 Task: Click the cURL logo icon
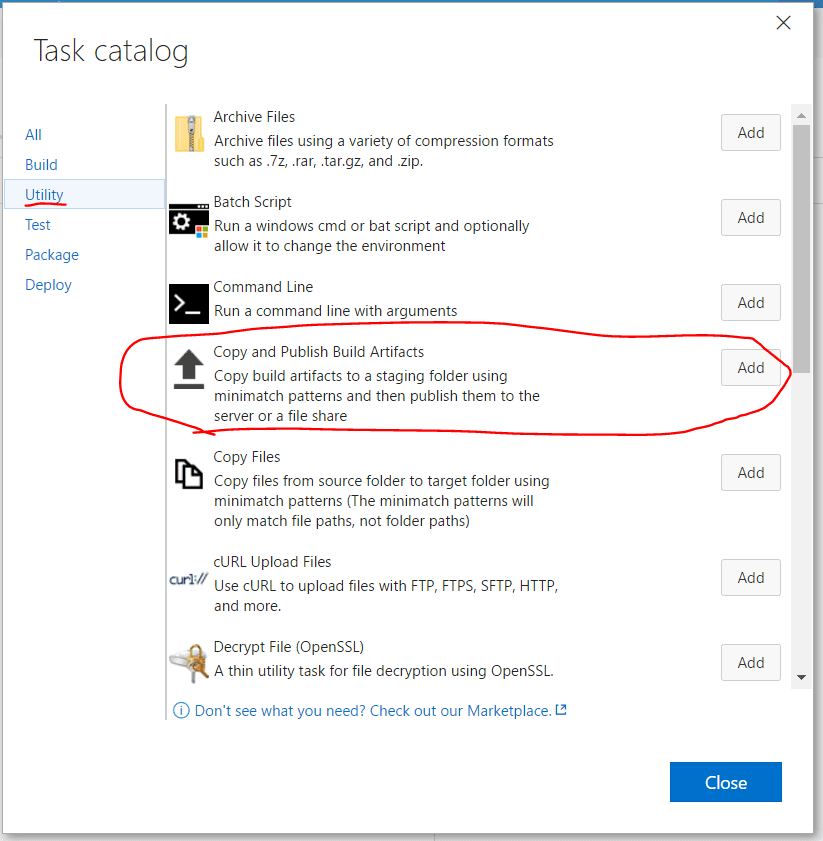click(x=188, y=579)
